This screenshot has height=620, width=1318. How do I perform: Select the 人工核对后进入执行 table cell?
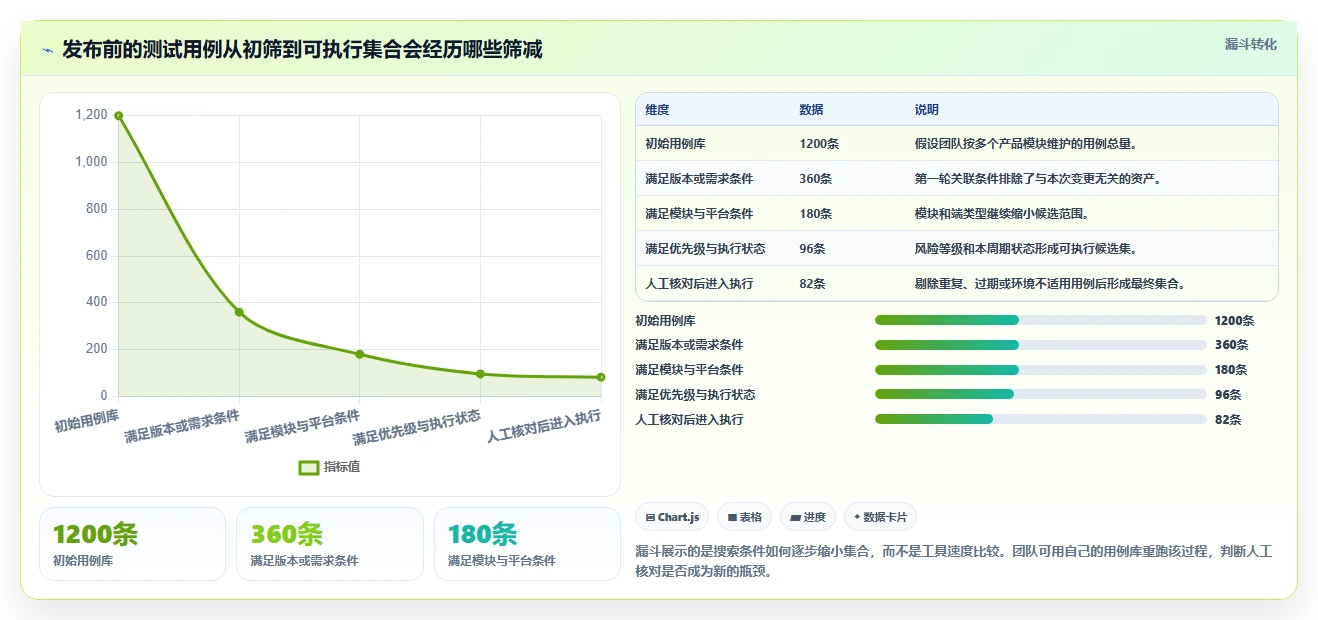[699, 284]
